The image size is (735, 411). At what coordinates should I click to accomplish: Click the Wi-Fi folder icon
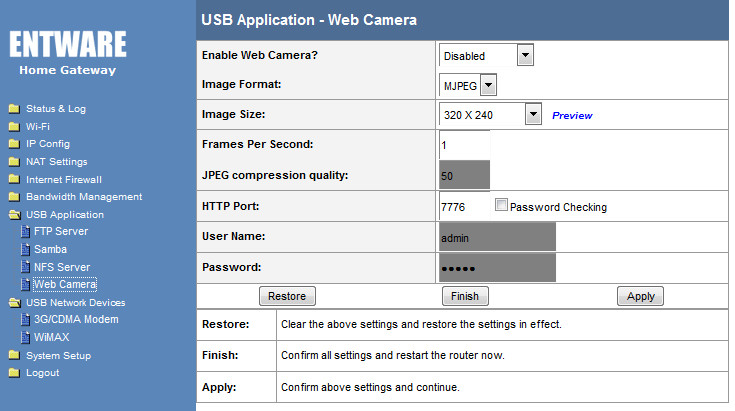pos(14,127)
